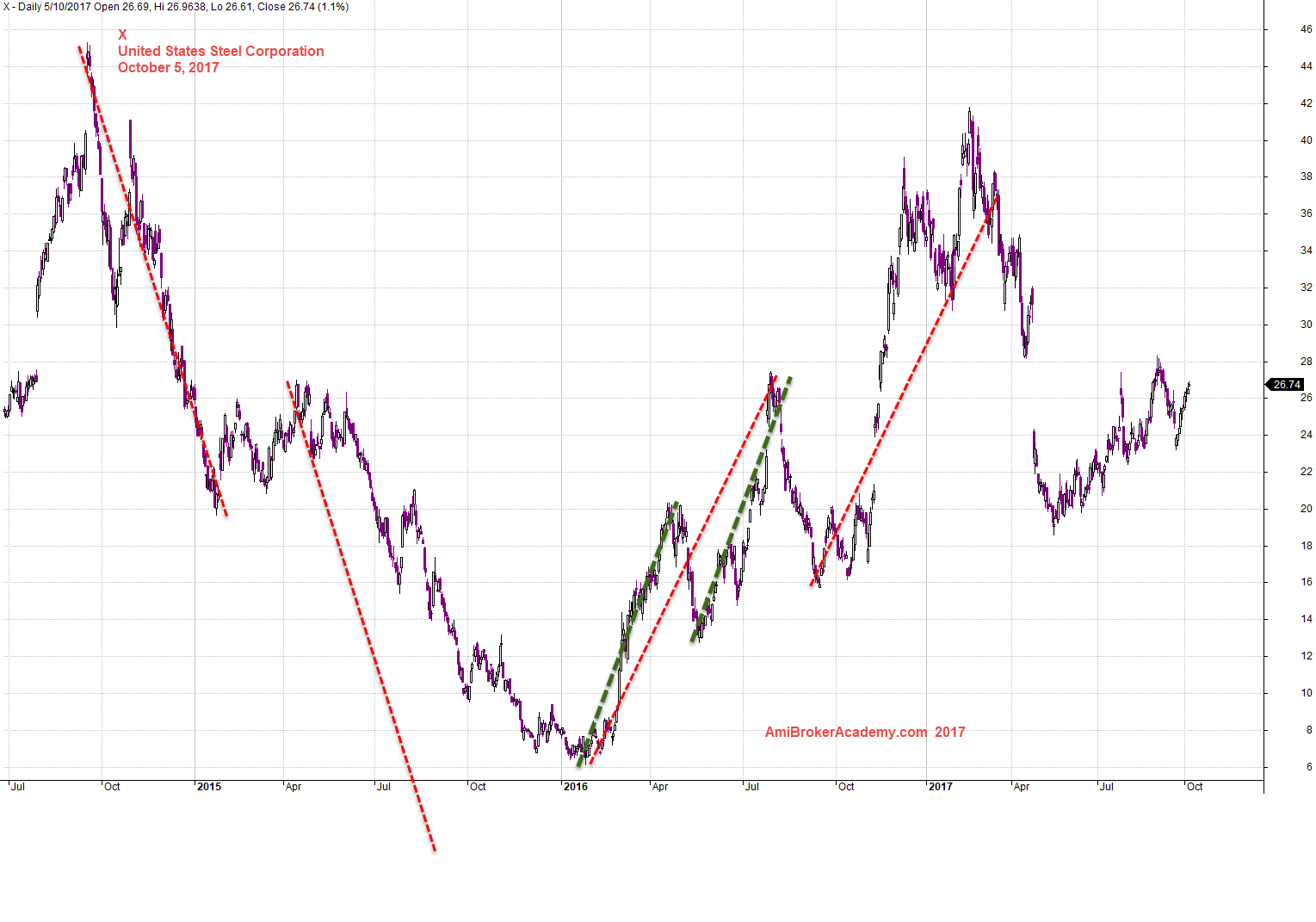Click the price axis value 16

coord(1307,582)
